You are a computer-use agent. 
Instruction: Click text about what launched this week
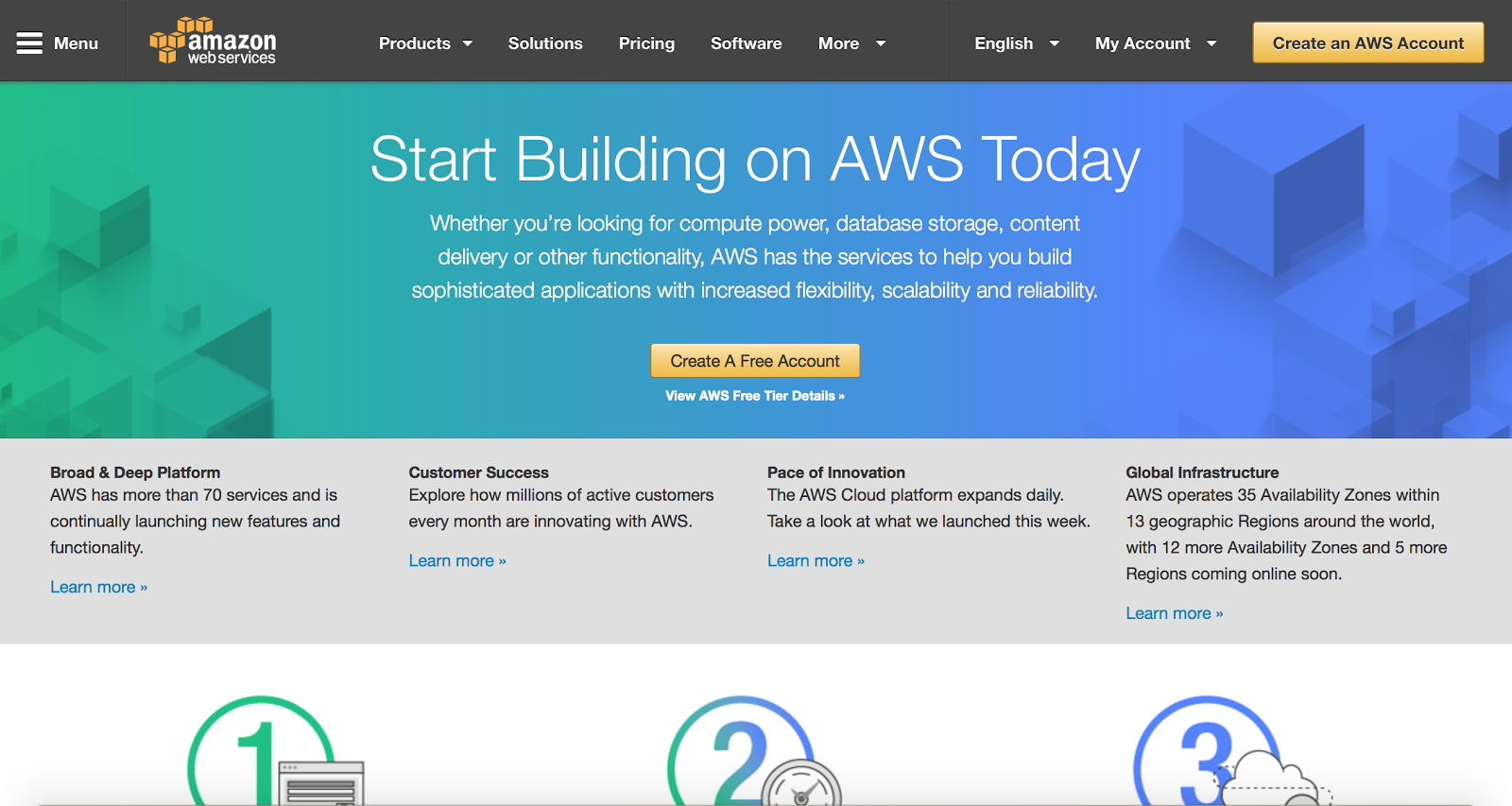(x=929, y=507)
